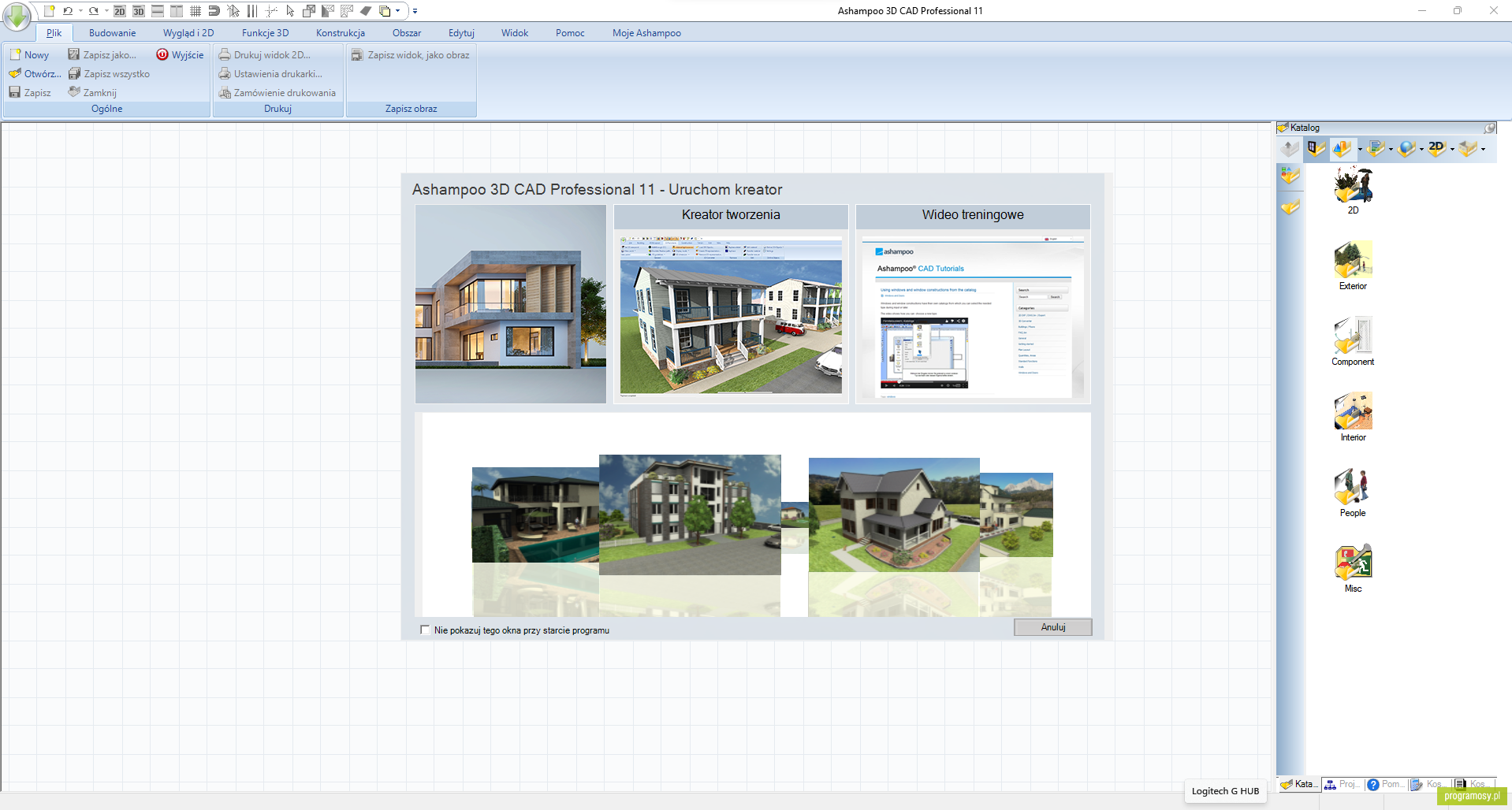The width and height of the screenshot is (1512, 810).
Task: Pin the Katalog panel with pushpin icon
Action: (x=1489, y=128)
